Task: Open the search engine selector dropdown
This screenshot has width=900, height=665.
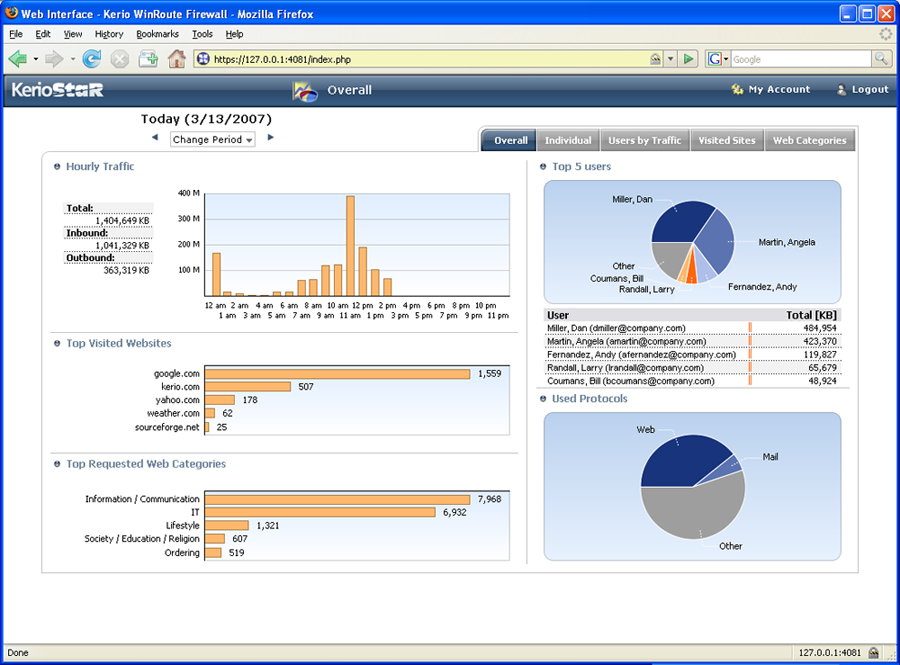Action: coord(719,59)
